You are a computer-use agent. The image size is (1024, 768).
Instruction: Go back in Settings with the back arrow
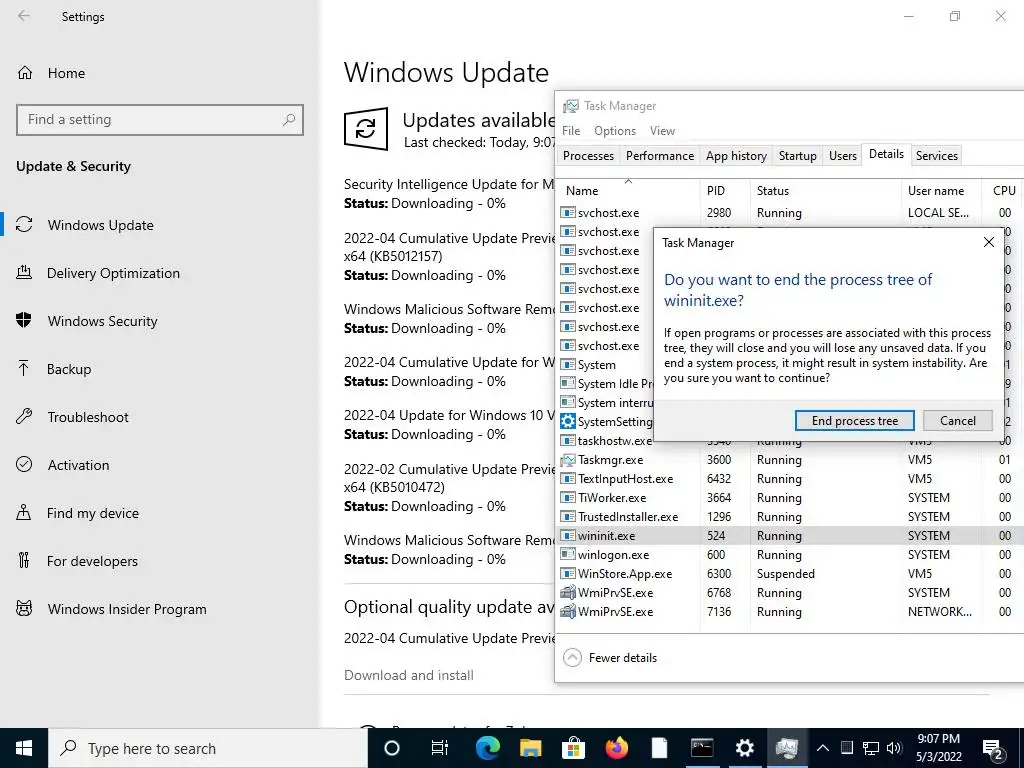click(x=24, y=16)
